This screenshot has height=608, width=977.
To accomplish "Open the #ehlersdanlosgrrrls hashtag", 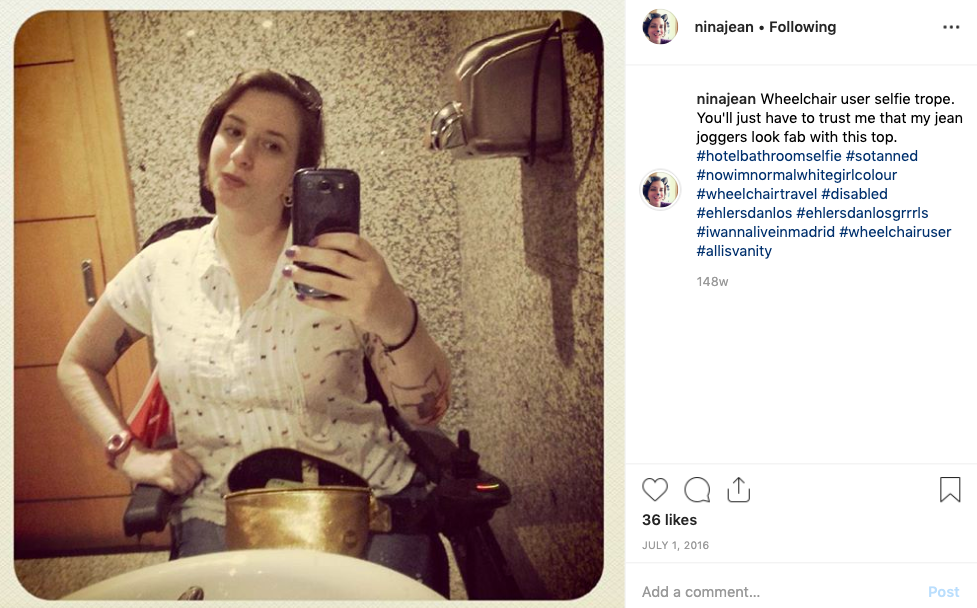I will pos(862,213).
